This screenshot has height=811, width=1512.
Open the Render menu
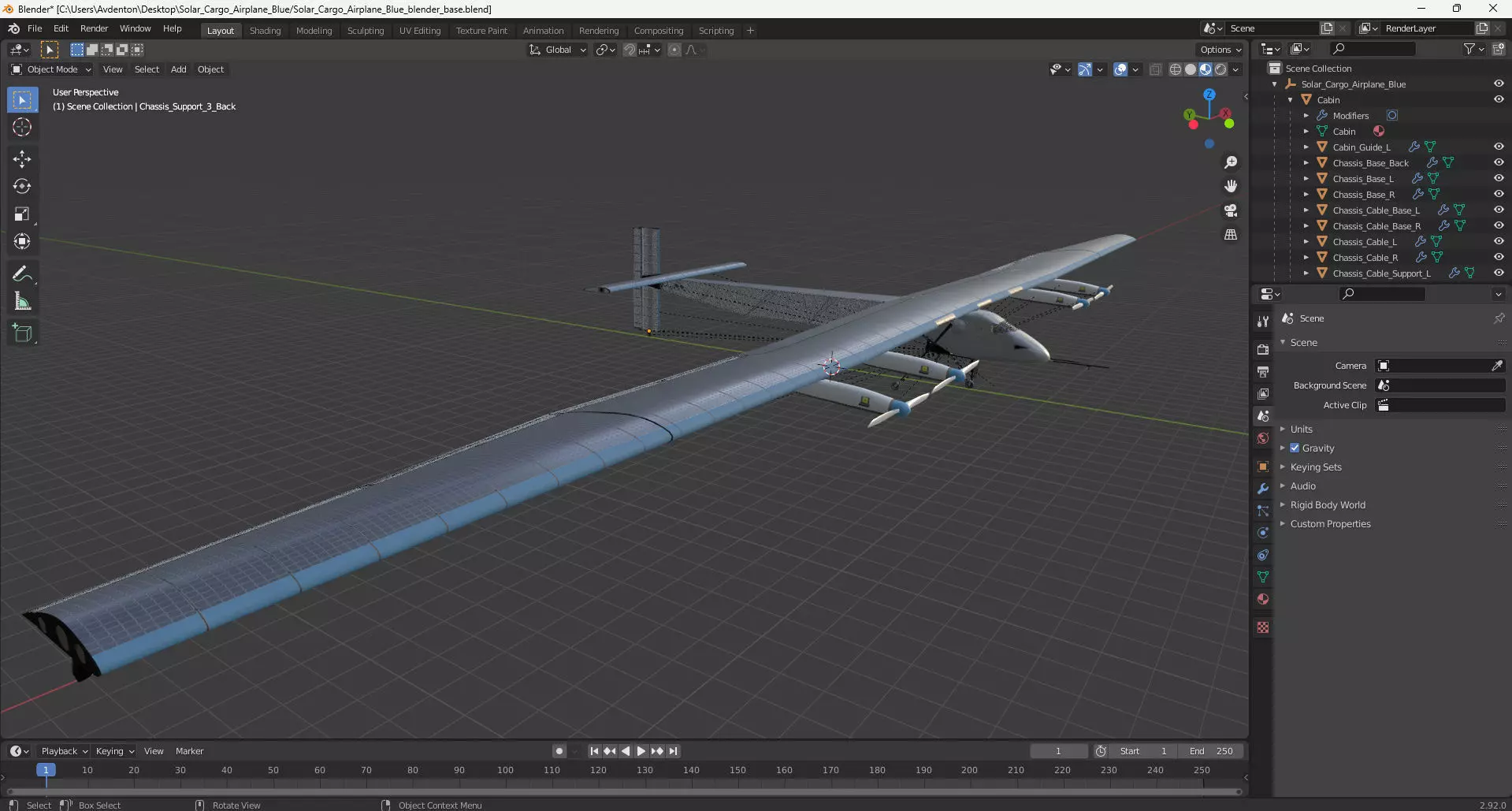[94, 28]
